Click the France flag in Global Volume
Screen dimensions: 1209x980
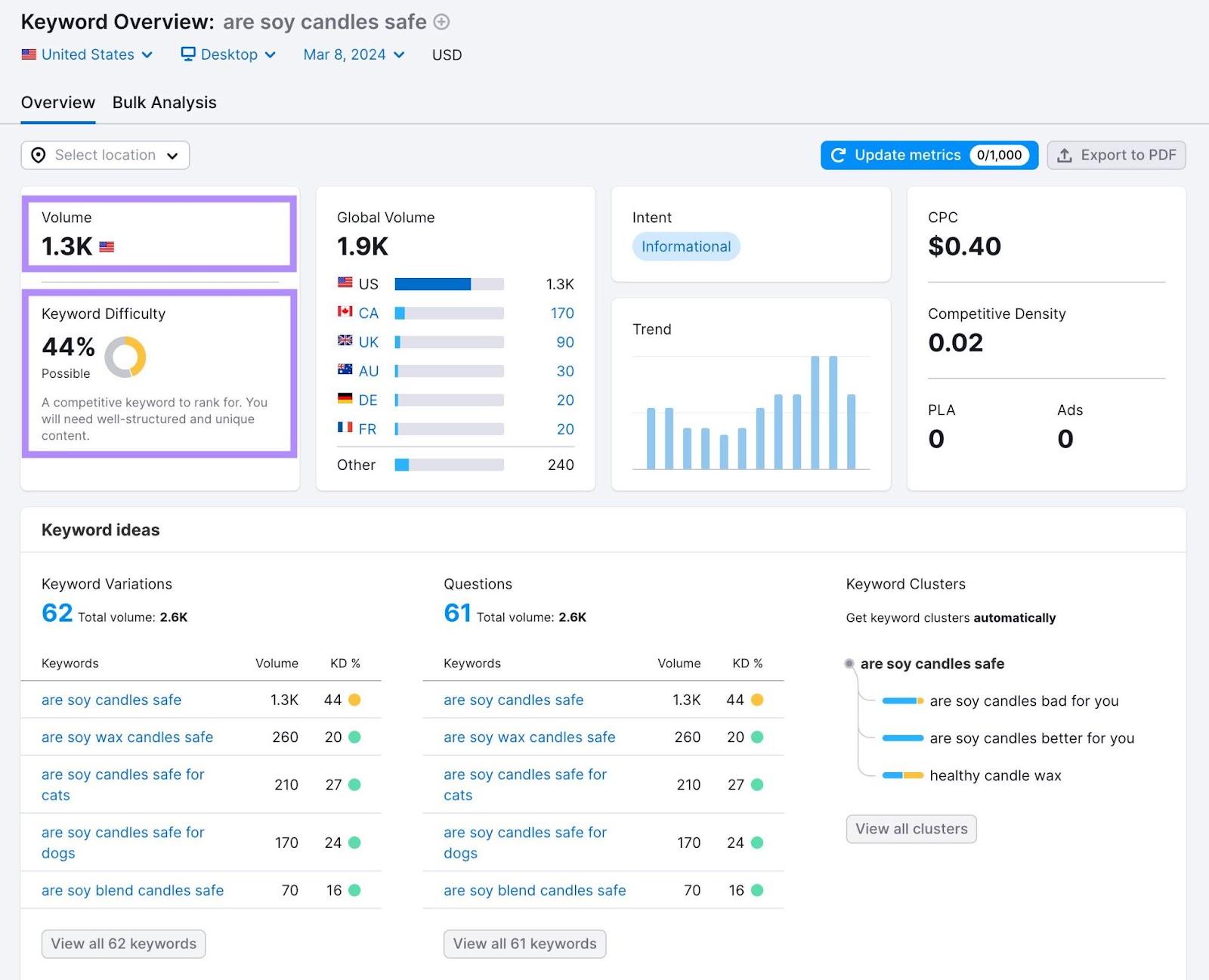tap(345, 428)
